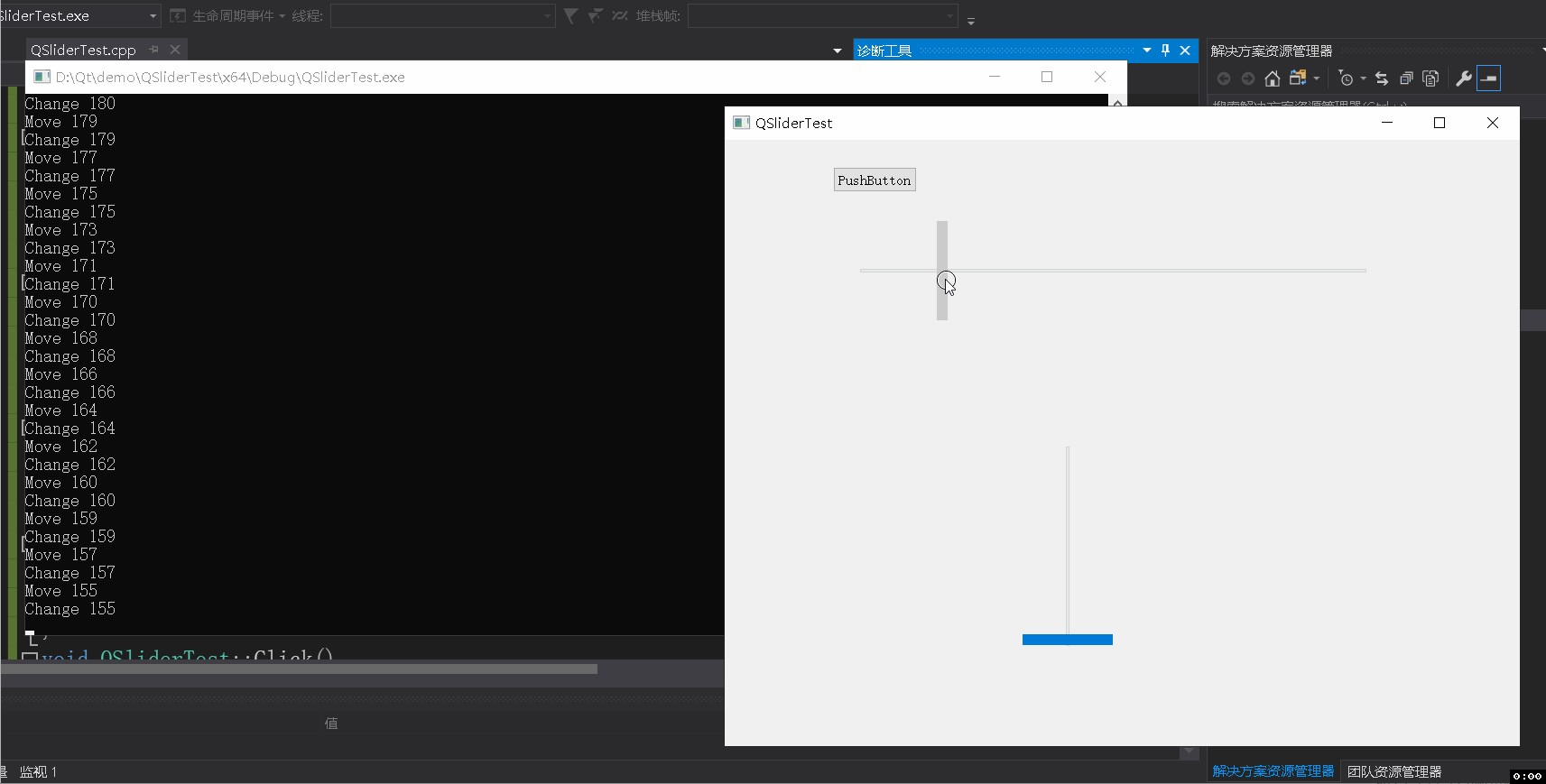Click the funnel-with-flag thread icon in debug toolbar
The image size is (1546, 784).
(x=595, y=15)
